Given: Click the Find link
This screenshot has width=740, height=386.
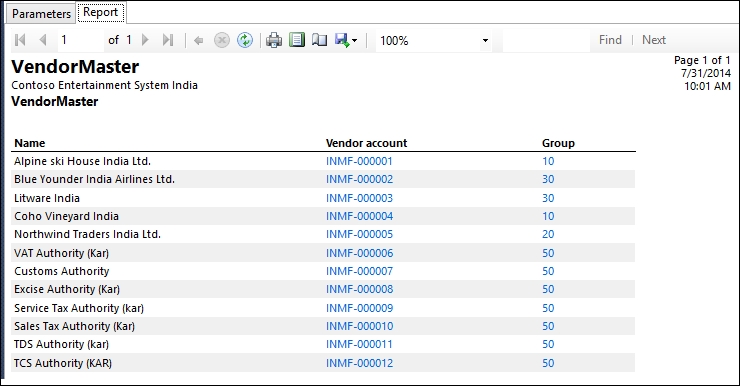Looking at the screenshot, I should tap(610, 40).
